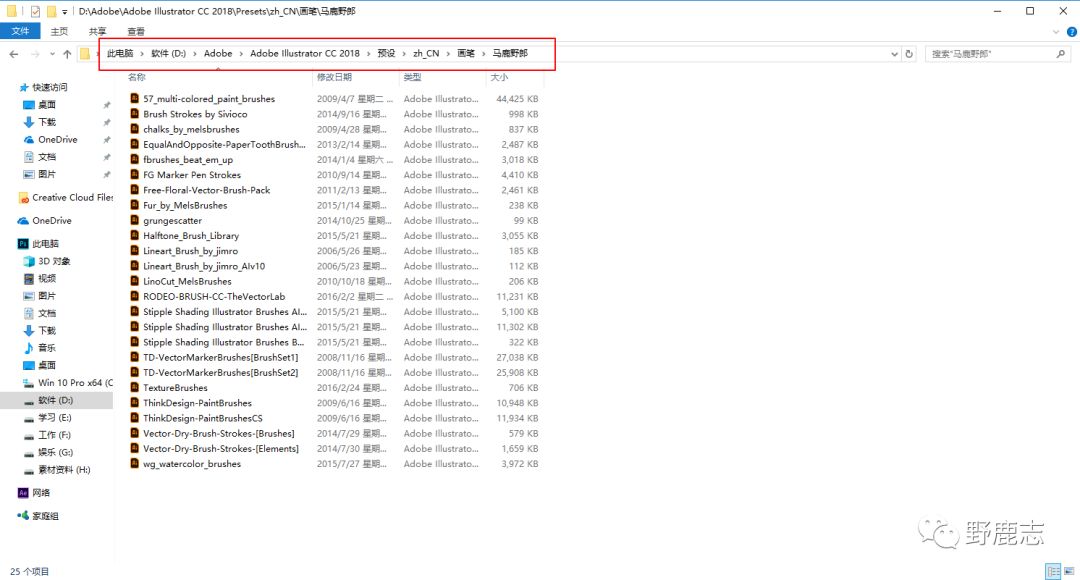Refresh the current folder view
This screenshot has height=580, width=1080.
click(x=909, y=54)
